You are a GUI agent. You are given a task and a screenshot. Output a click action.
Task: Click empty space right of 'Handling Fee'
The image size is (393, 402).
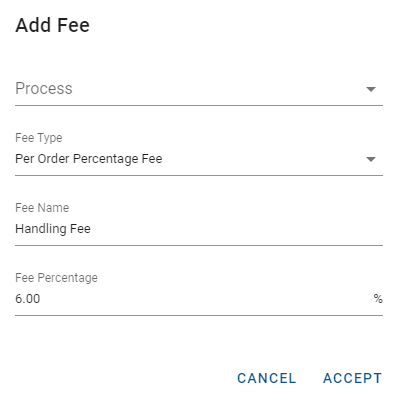click(233, 229)
